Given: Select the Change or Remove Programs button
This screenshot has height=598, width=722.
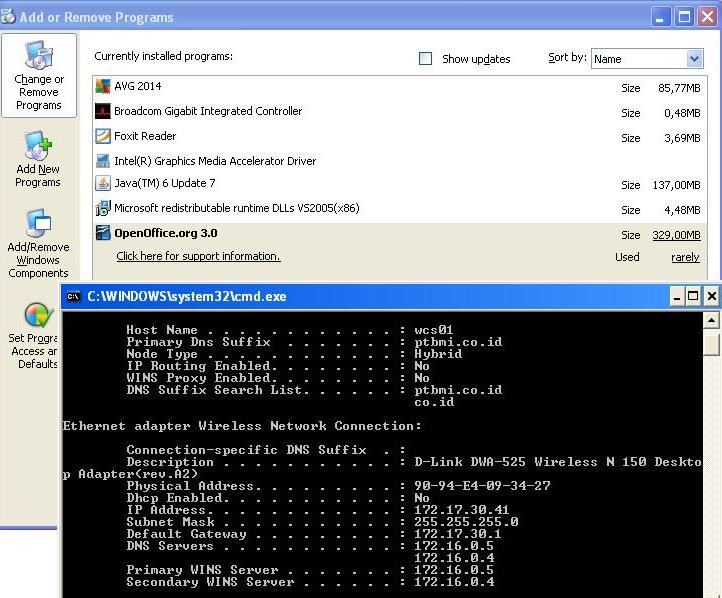Looking at the screenshot, I should pos(38,76).
